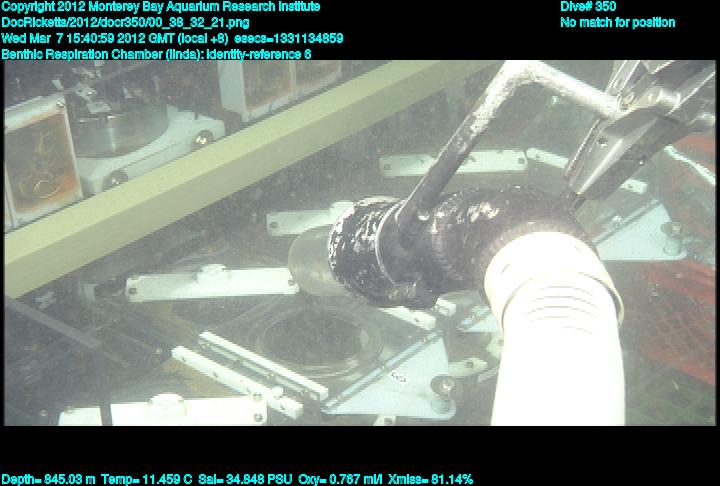
Task: Click the 'Dive# 350' label
Action: coord(588,6)
